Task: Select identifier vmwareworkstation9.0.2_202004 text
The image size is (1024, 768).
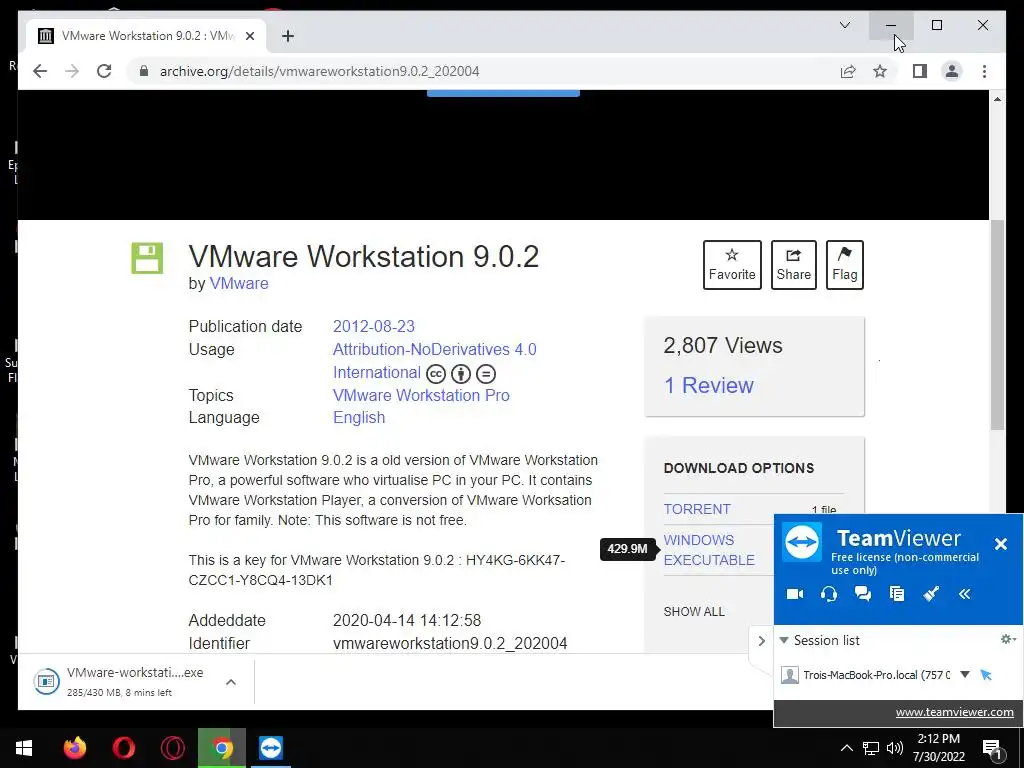Action: [450, 643]
